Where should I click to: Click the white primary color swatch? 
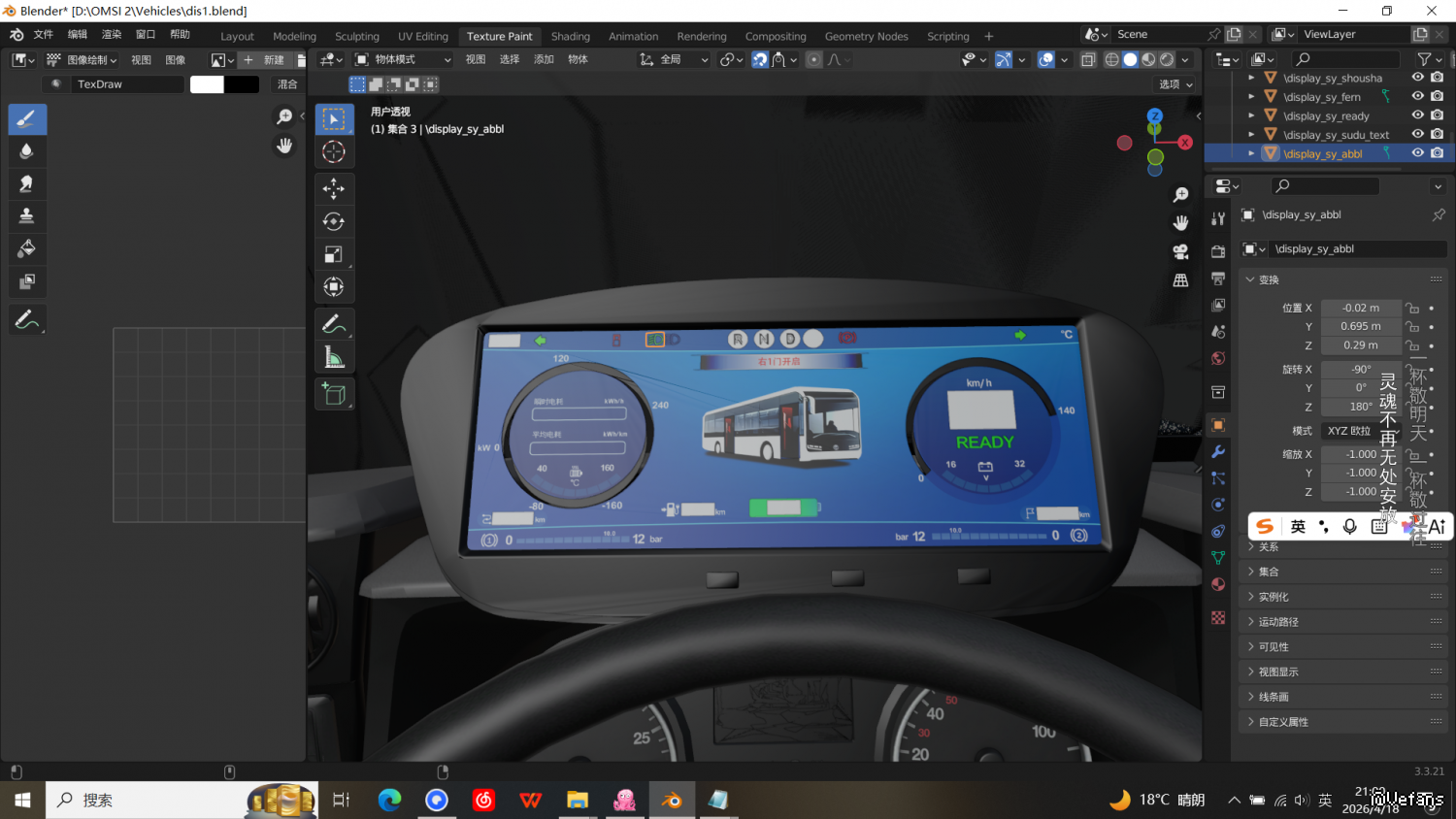pyautogui.click(x=207, y=84)
